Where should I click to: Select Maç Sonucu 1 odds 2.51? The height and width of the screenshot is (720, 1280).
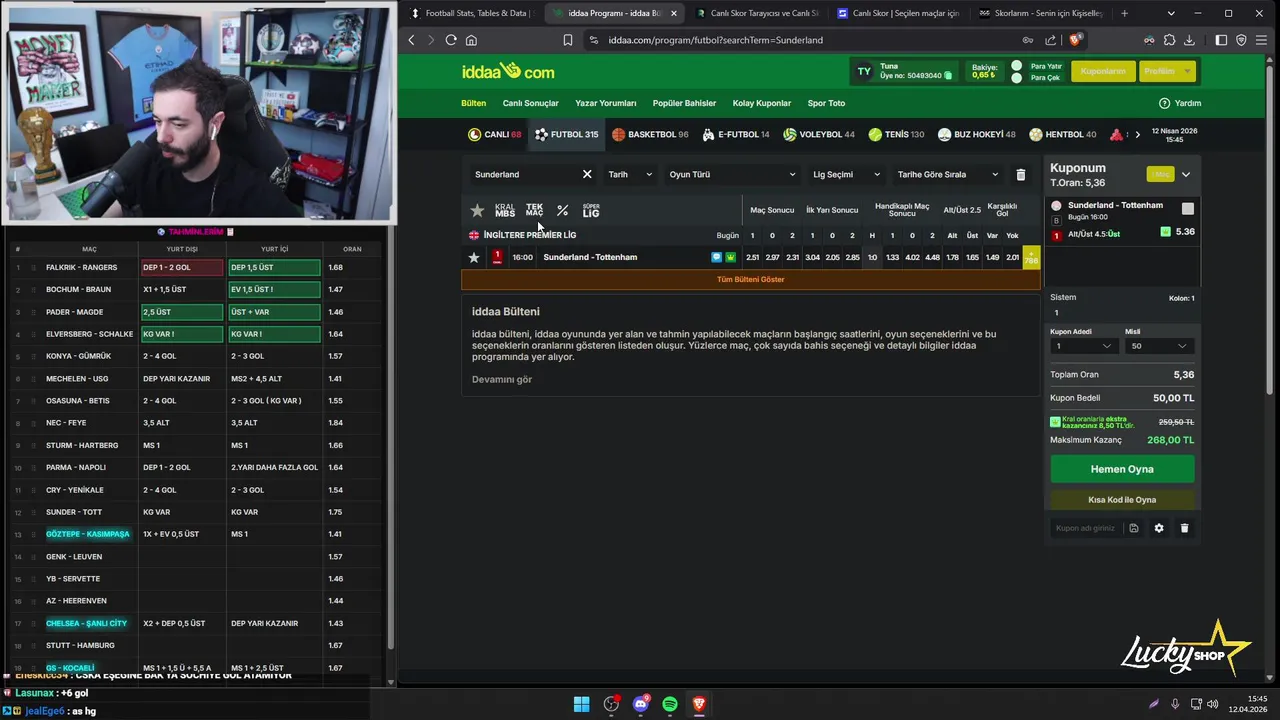(752, 257)
